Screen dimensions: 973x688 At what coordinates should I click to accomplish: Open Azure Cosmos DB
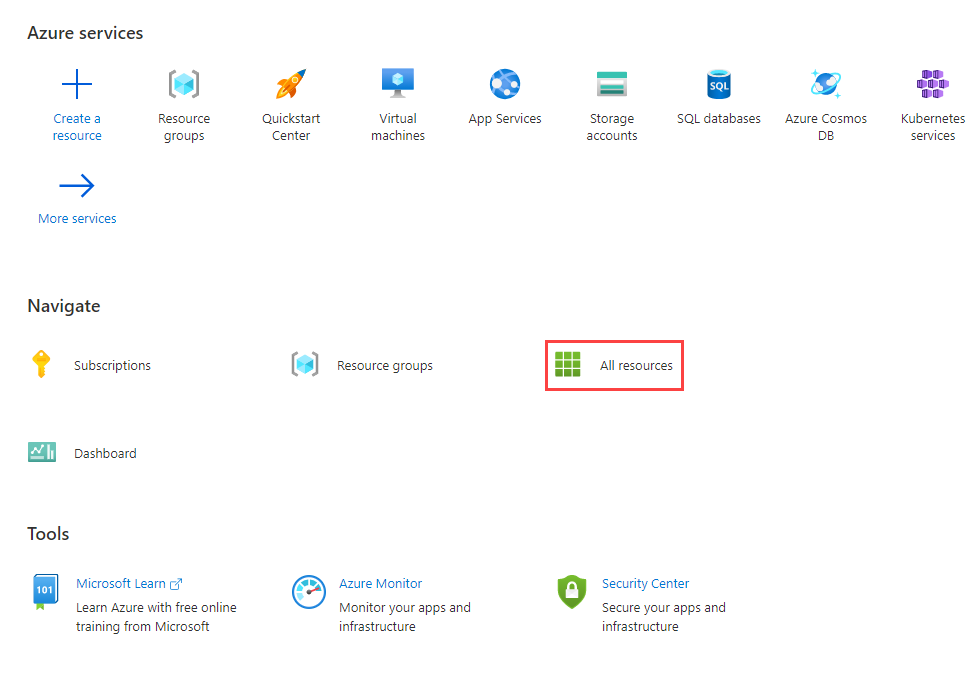pyautogui.click(x=825, y=100)
